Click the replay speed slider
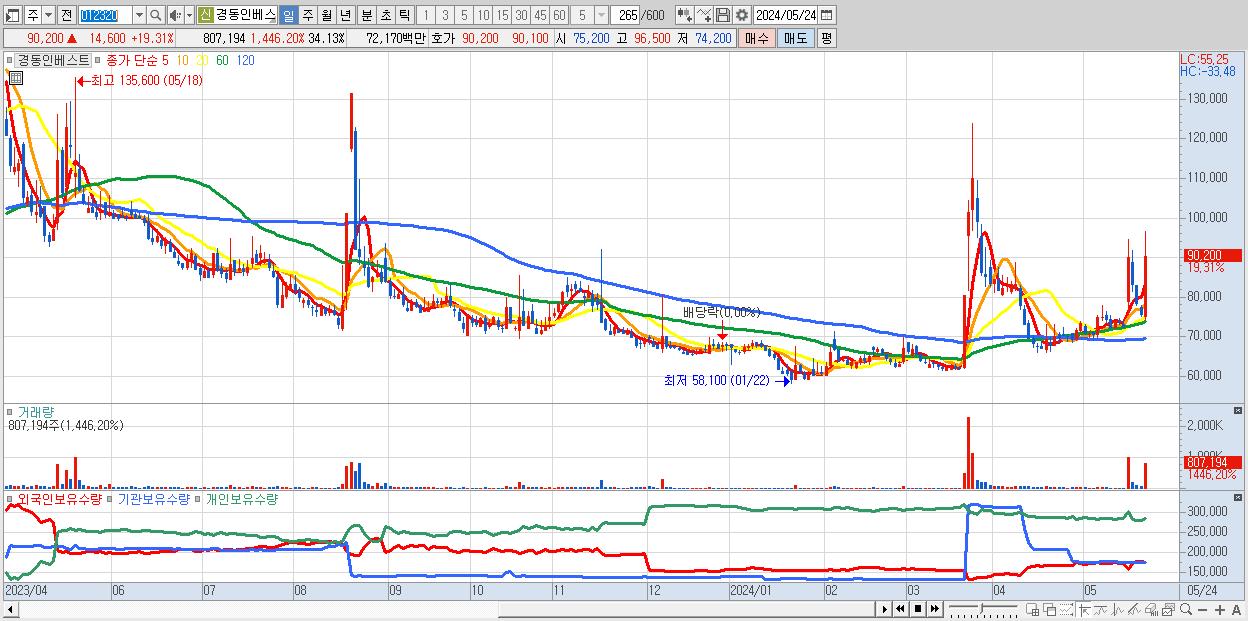The height and width of the screenshot is (621, 1248). [x=983, y=609]
